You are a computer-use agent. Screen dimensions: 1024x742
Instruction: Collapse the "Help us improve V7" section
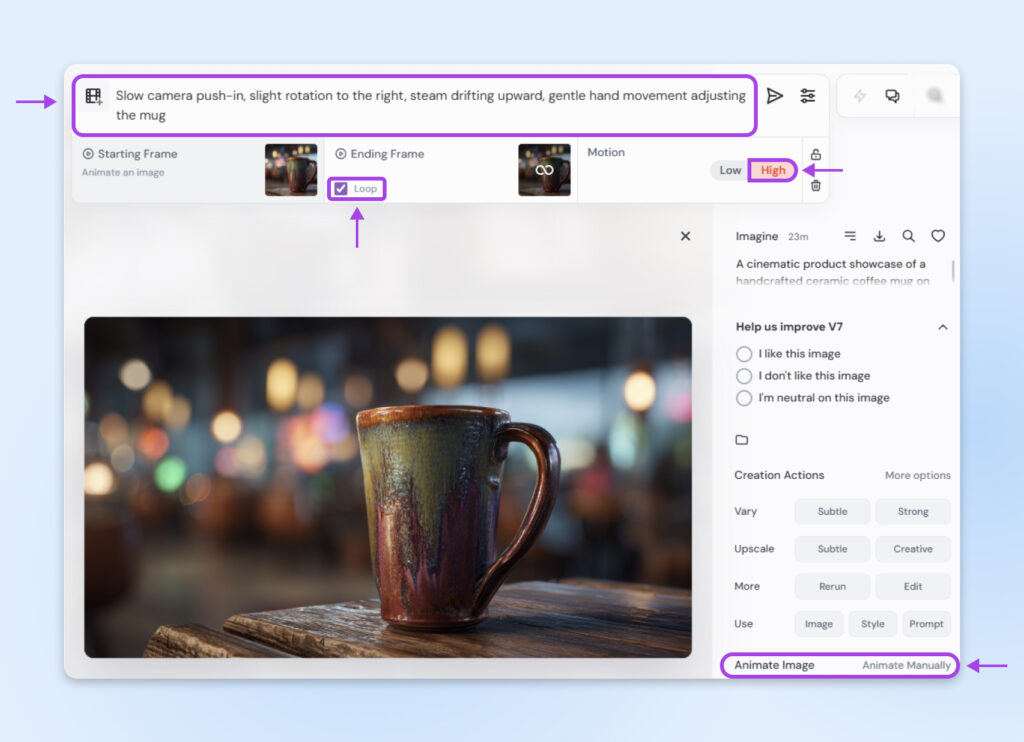click(942, 327)
